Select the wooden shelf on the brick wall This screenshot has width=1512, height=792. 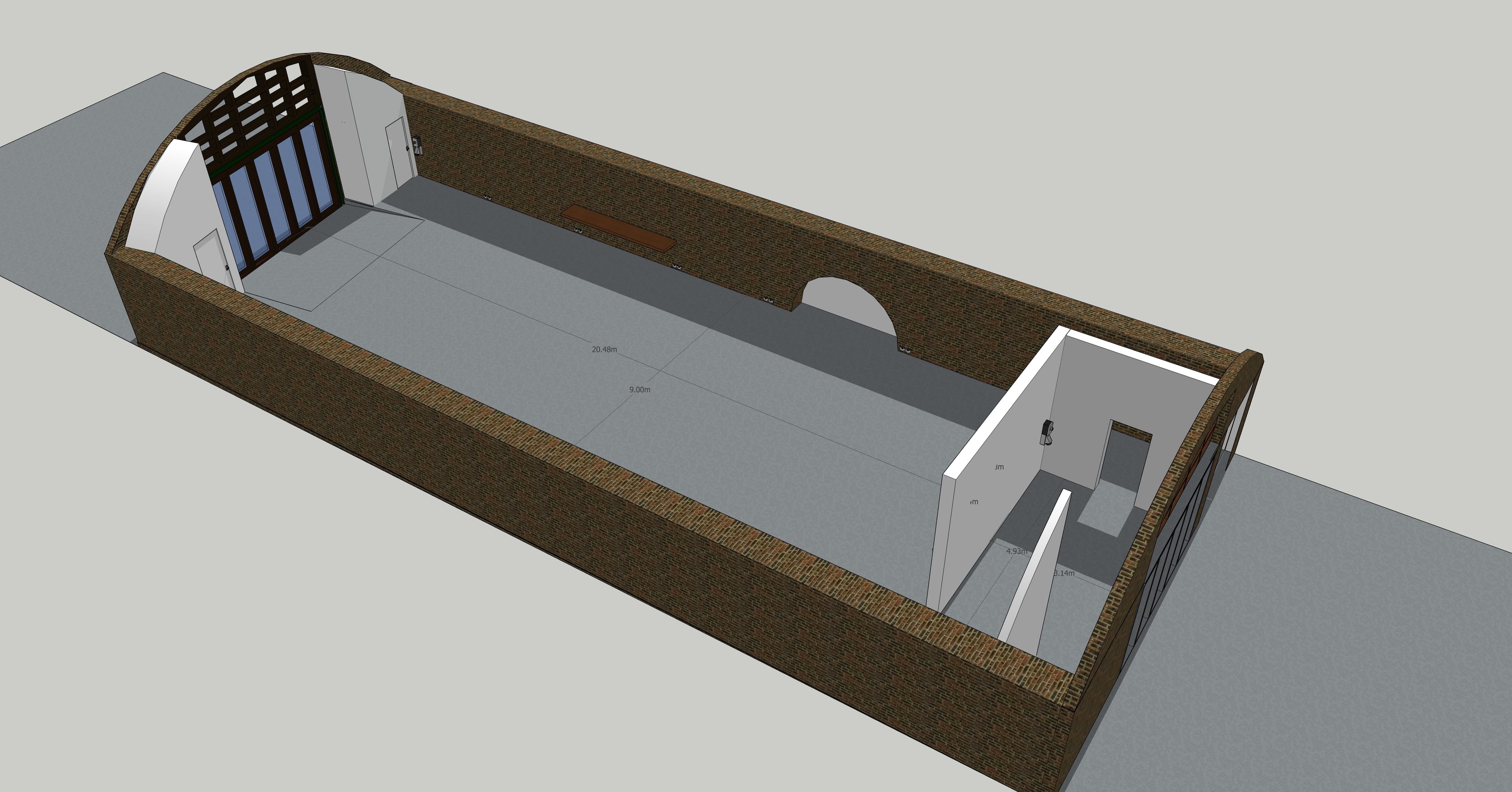619,229
